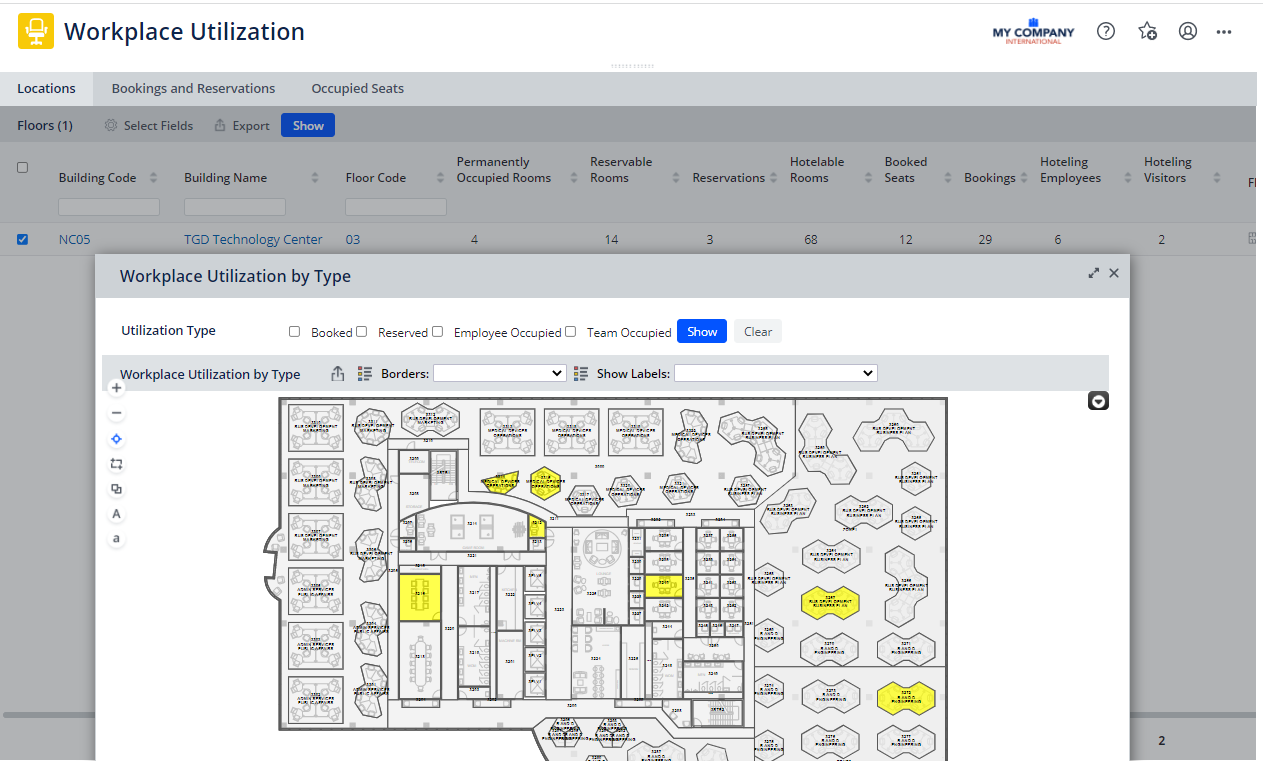
Task: Open the TGD Technology Center link
Action: (253, 239)
